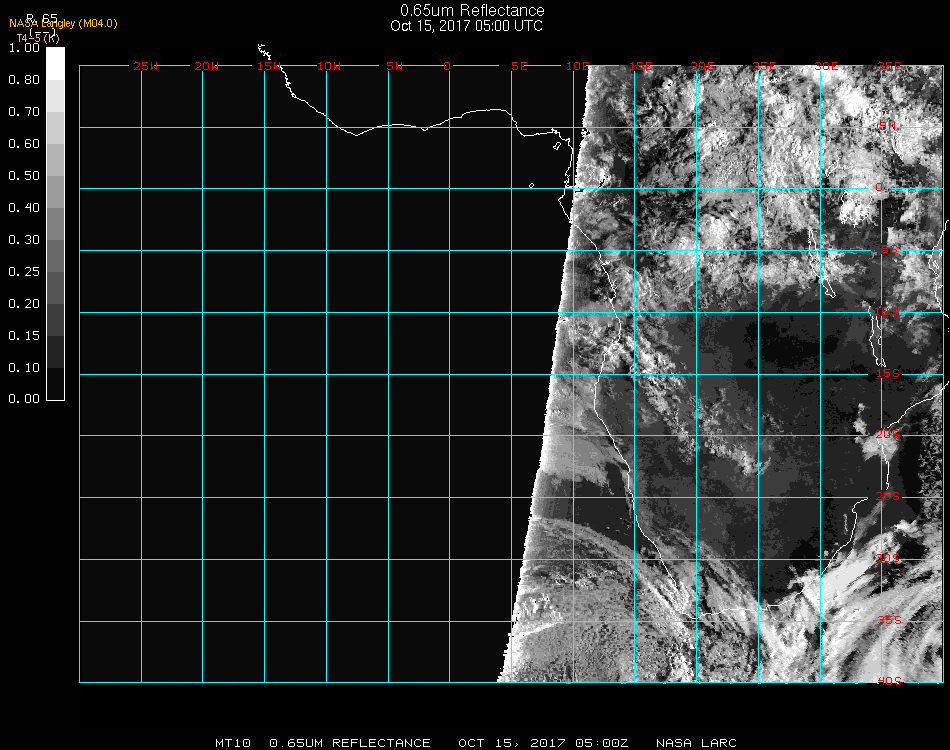Click the 25E longitude label
This screenshot has width=950, height=750.
pyautogui.click(x=765, y=66)
